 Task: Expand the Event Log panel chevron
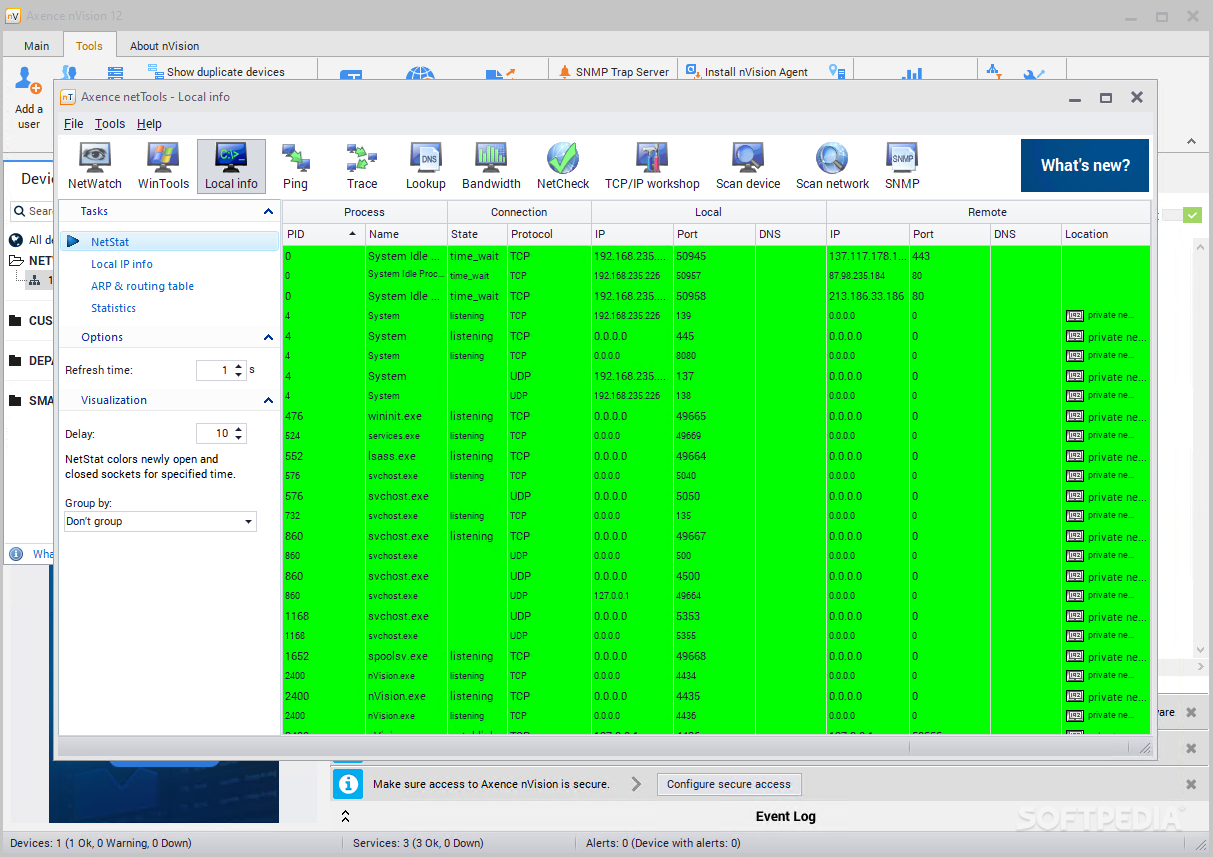click(x=345, y=816)
